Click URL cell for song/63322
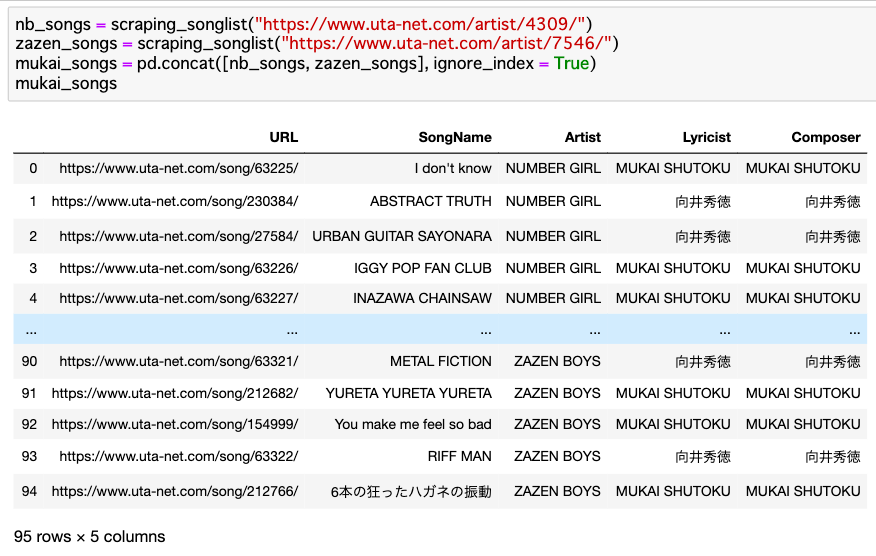 click(x=179, y=457)
